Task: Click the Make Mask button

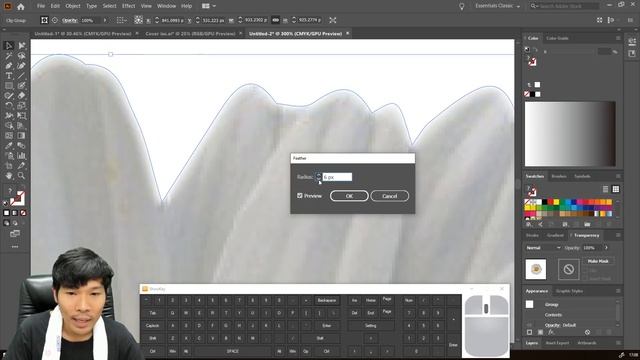Action: pos(598,261)
